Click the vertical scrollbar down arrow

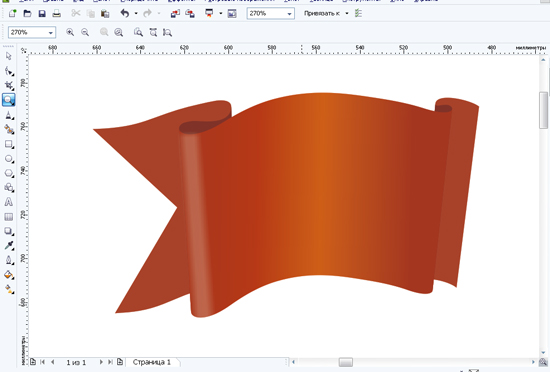click(x=544, y=353)
